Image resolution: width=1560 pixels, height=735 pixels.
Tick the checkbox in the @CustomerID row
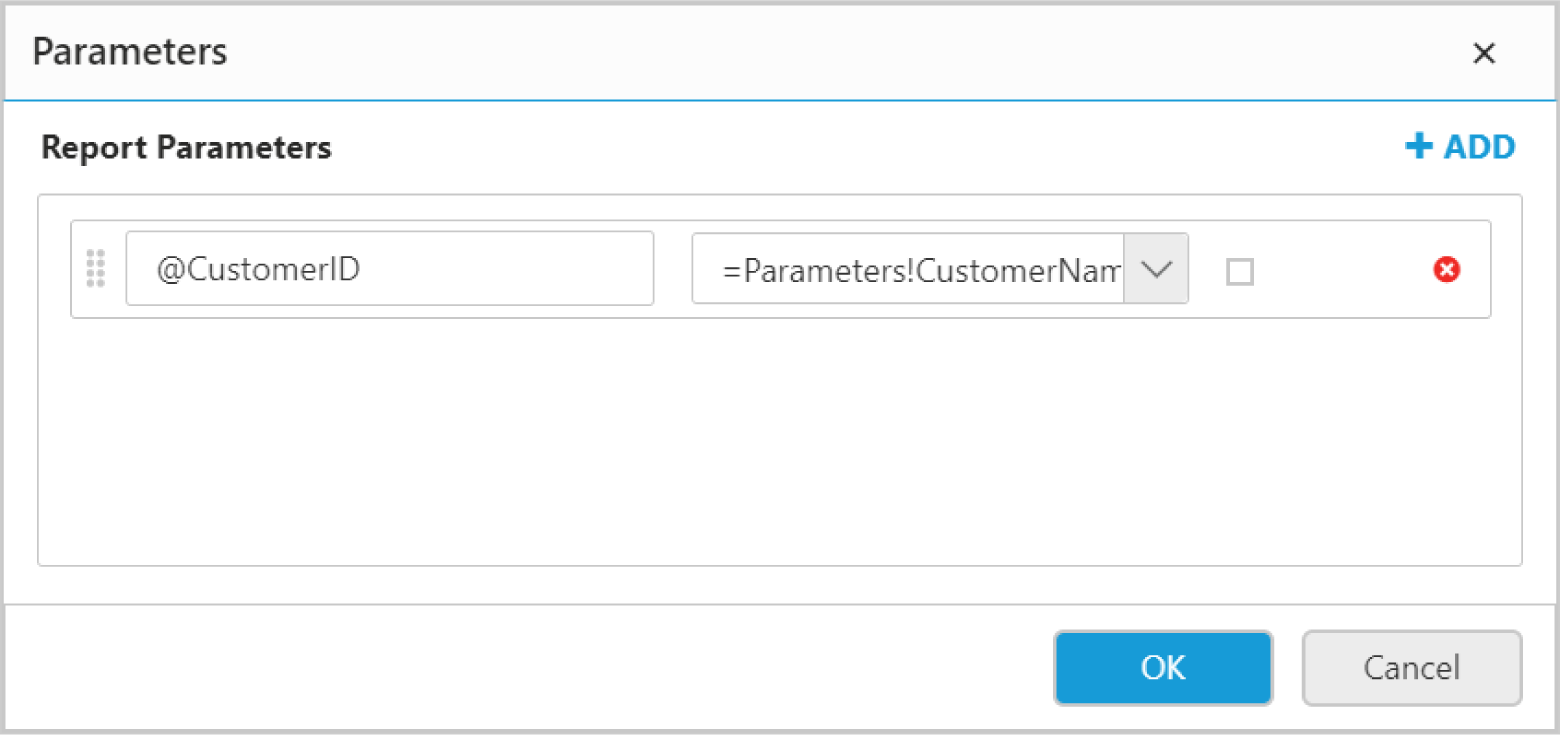pos(1240,272)
